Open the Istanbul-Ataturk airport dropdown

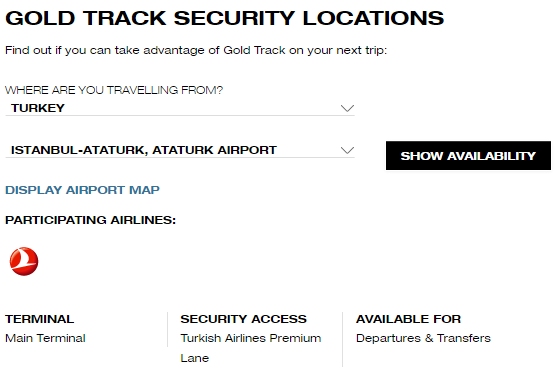[x=180, y=150]
